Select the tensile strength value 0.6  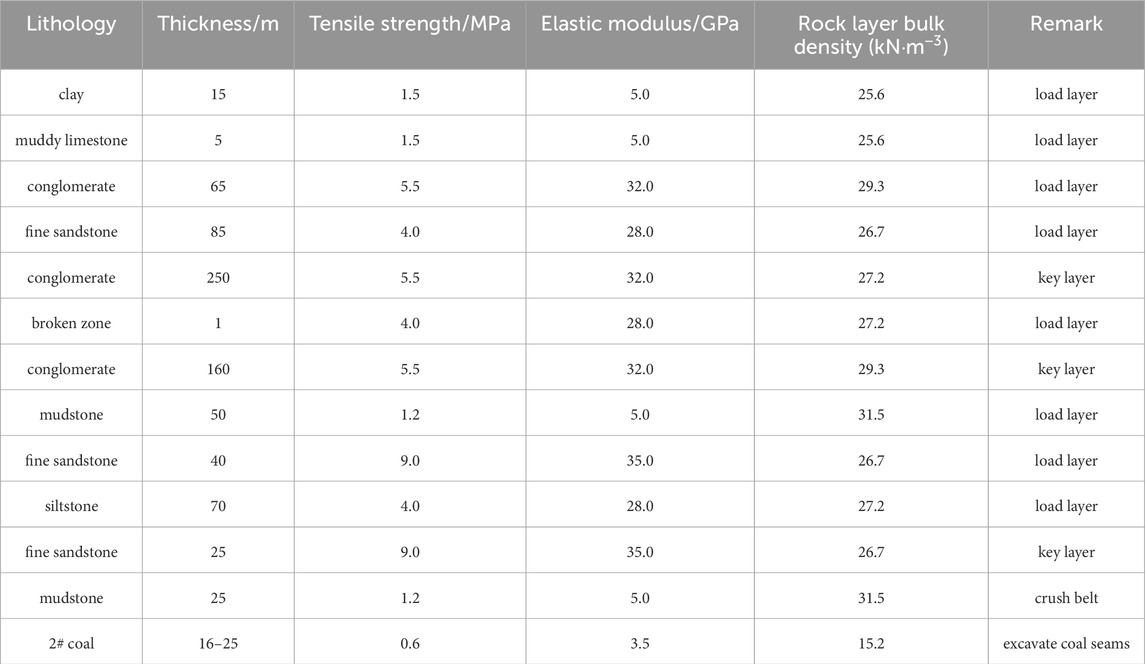coord(410,644)
